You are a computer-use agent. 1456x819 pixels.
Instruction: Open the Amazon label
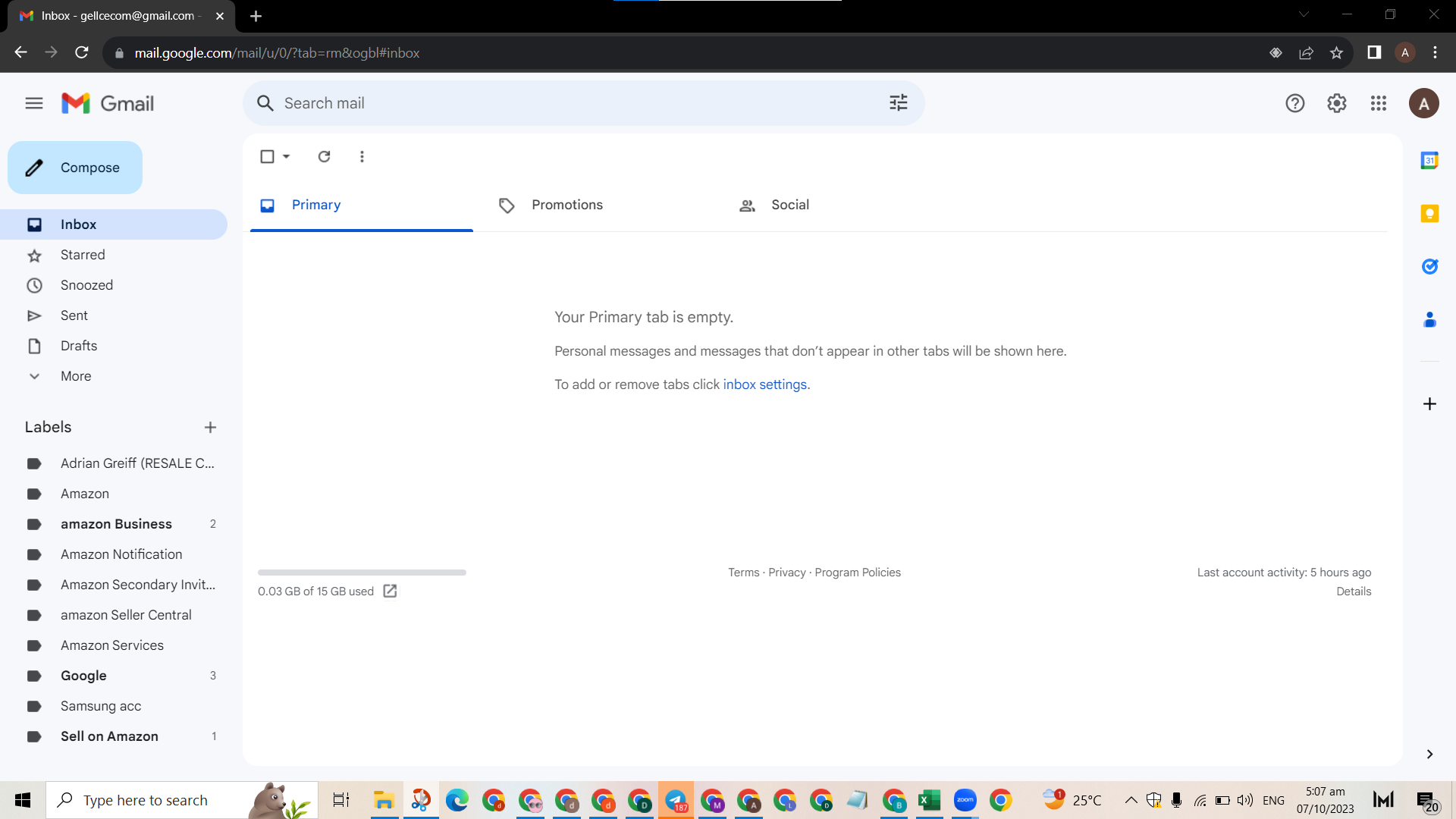click(114, 494)
